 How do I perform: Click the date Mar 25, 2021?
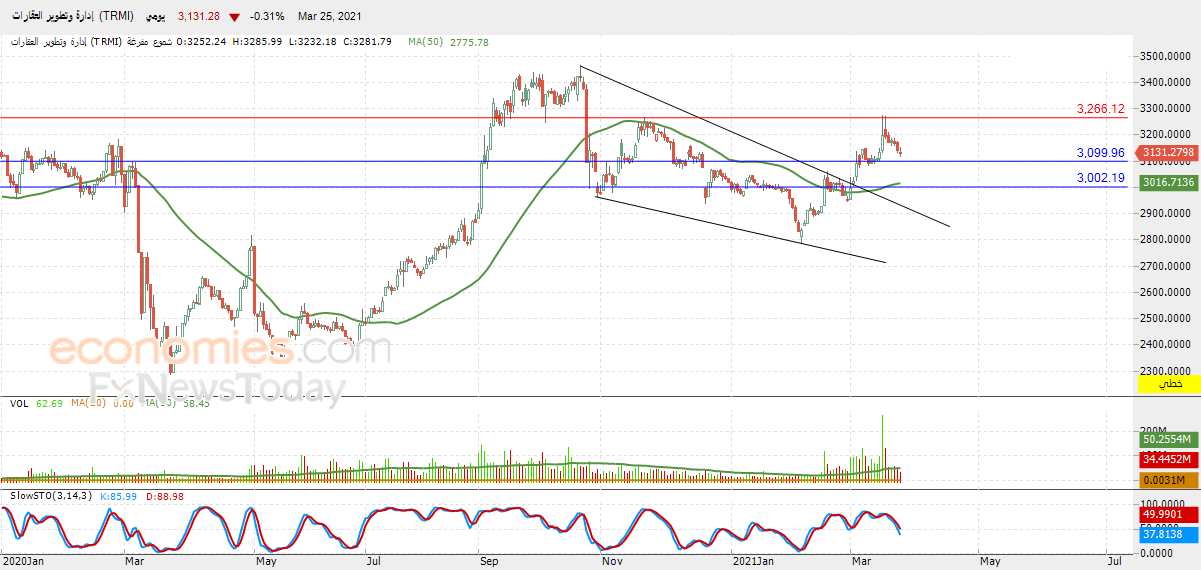pos(328,17)
